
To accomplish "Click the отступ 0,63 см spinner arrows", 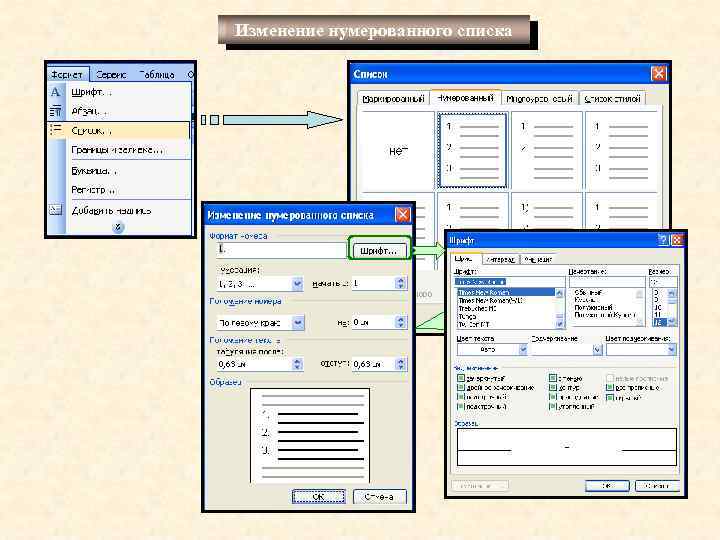I will [400, 364].
